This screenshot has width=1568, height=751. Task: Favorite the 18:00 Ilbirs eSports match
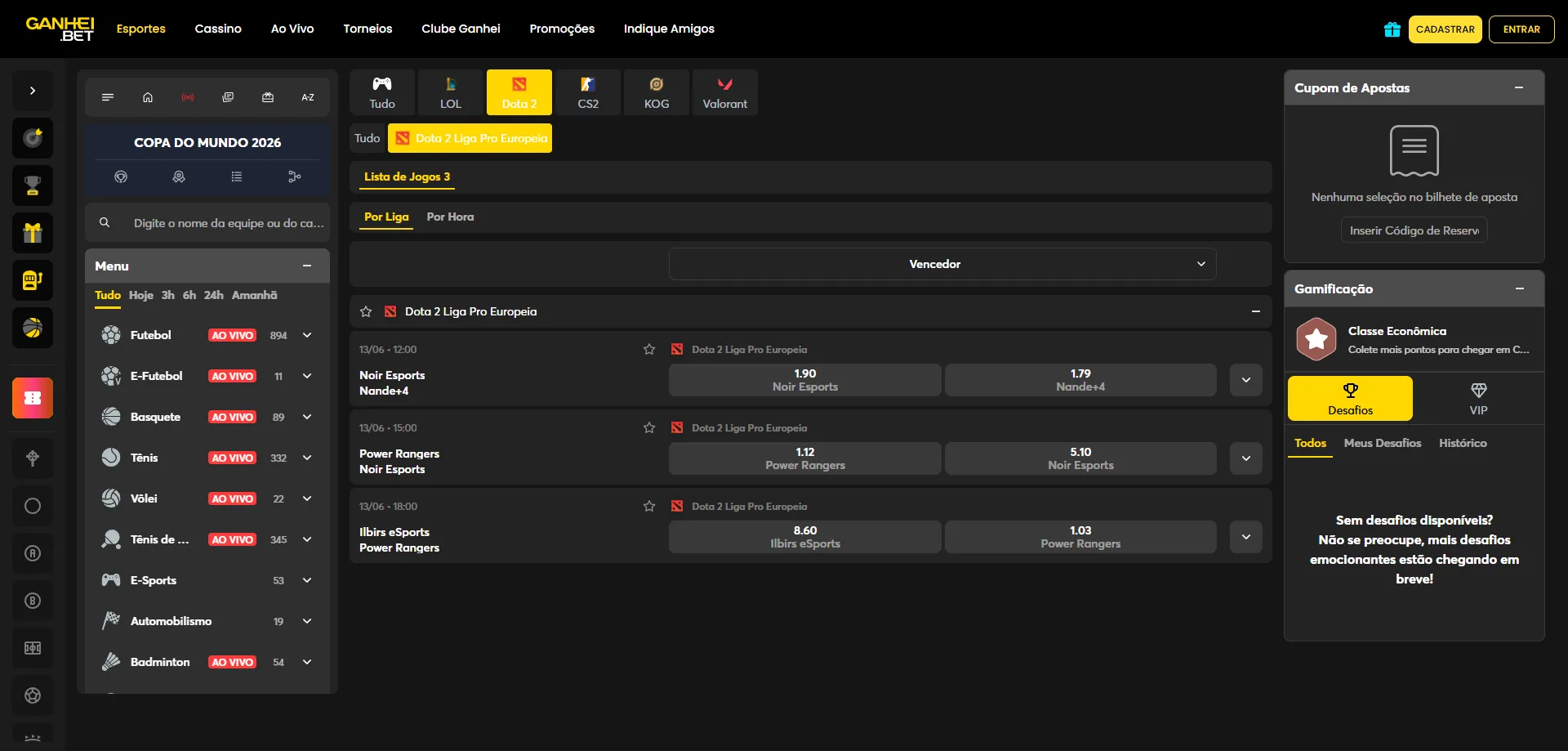pos(649,506)
